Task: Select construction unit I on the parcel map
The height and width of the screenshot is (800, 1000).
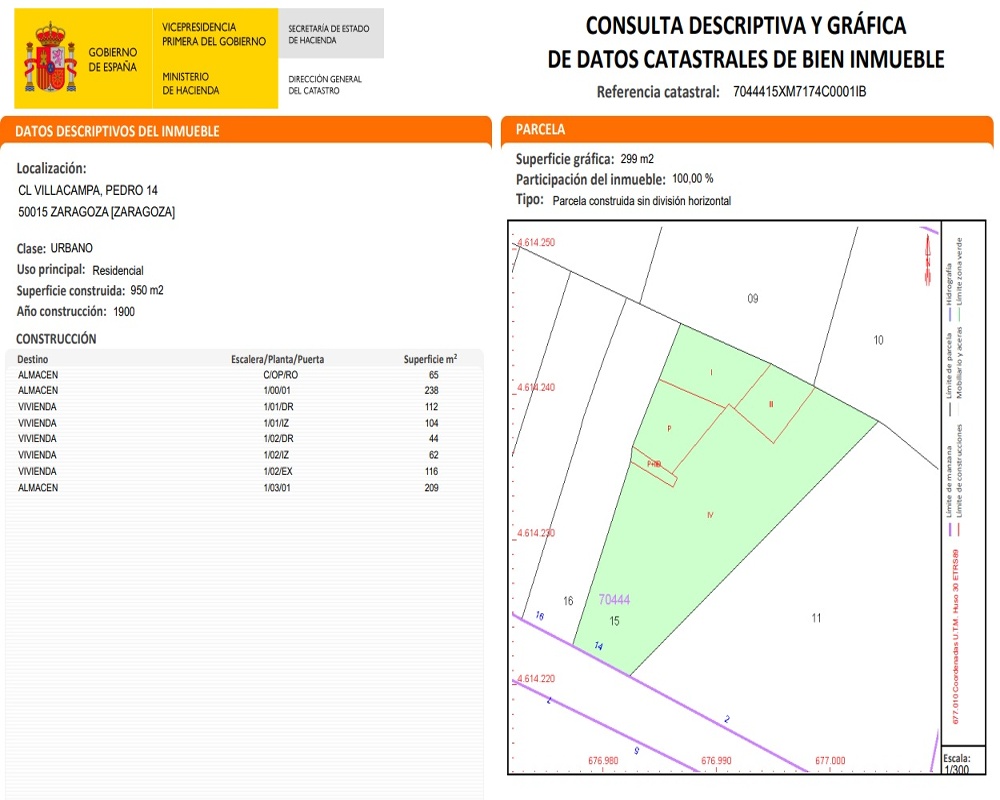Action: click(x=711, y=372)
